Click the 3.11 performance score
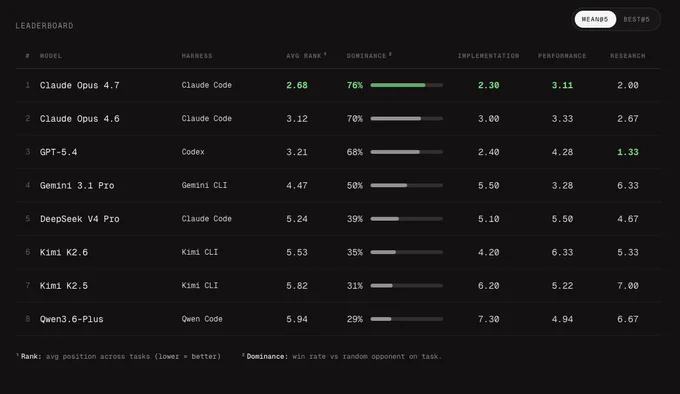The image size is (680, 394). 562,85
